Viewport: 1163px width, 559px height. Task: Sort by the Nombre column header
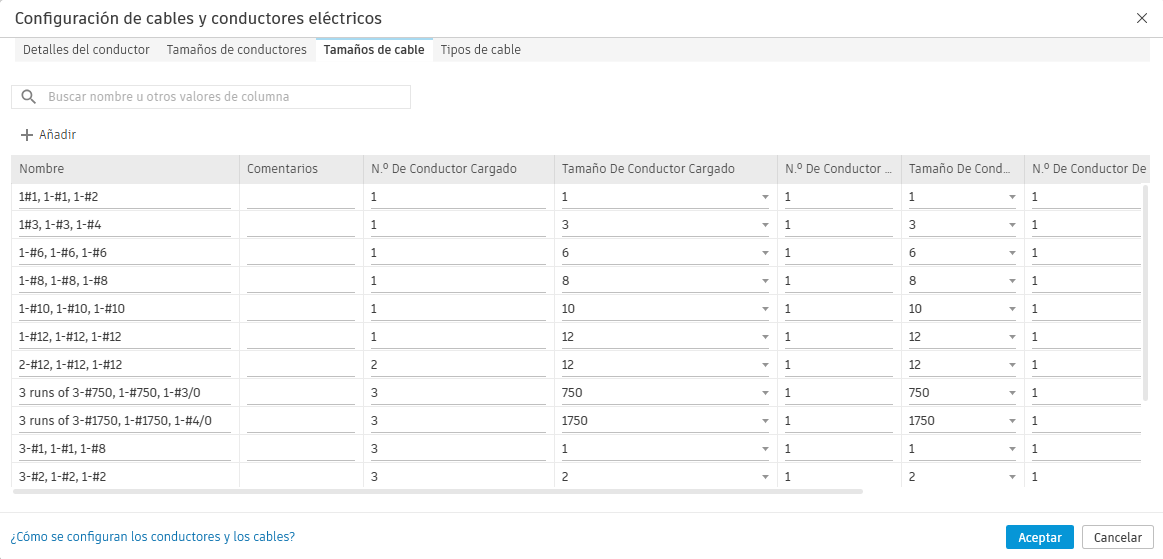tap(124, 169)
